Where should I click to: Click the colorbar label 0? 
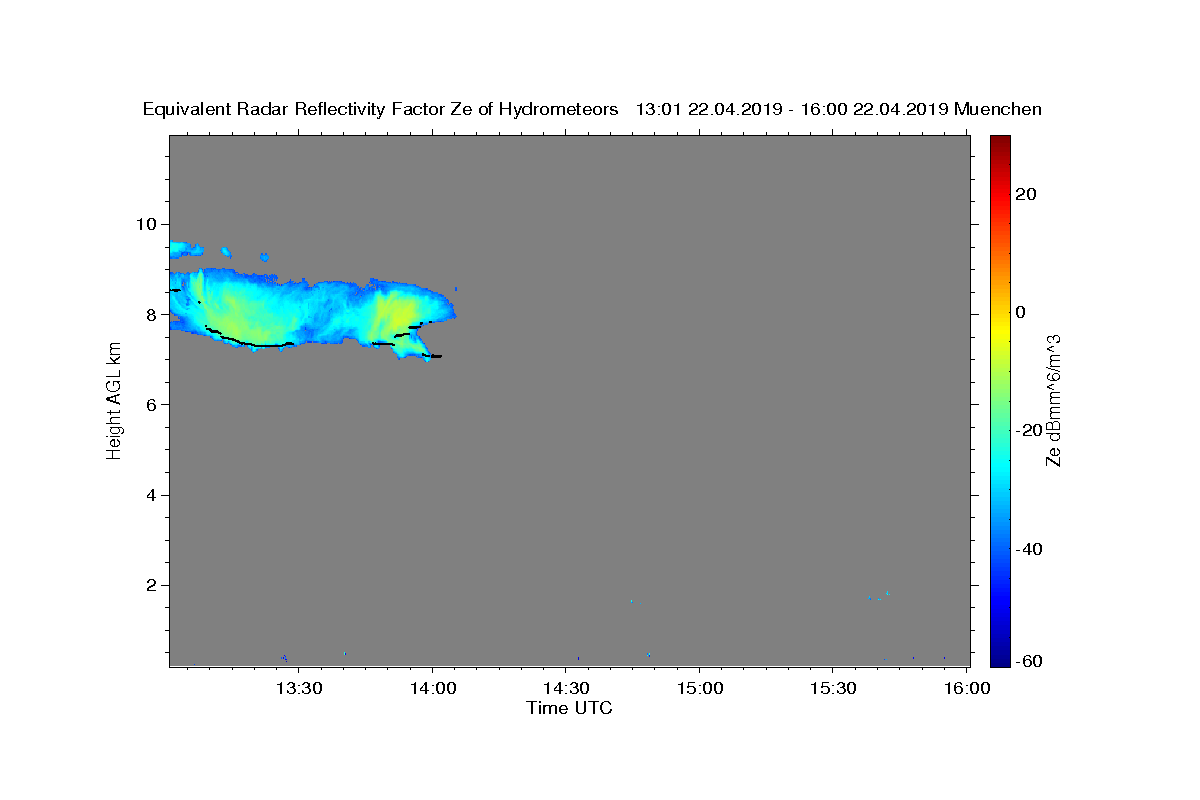(x=1021, y=312)
